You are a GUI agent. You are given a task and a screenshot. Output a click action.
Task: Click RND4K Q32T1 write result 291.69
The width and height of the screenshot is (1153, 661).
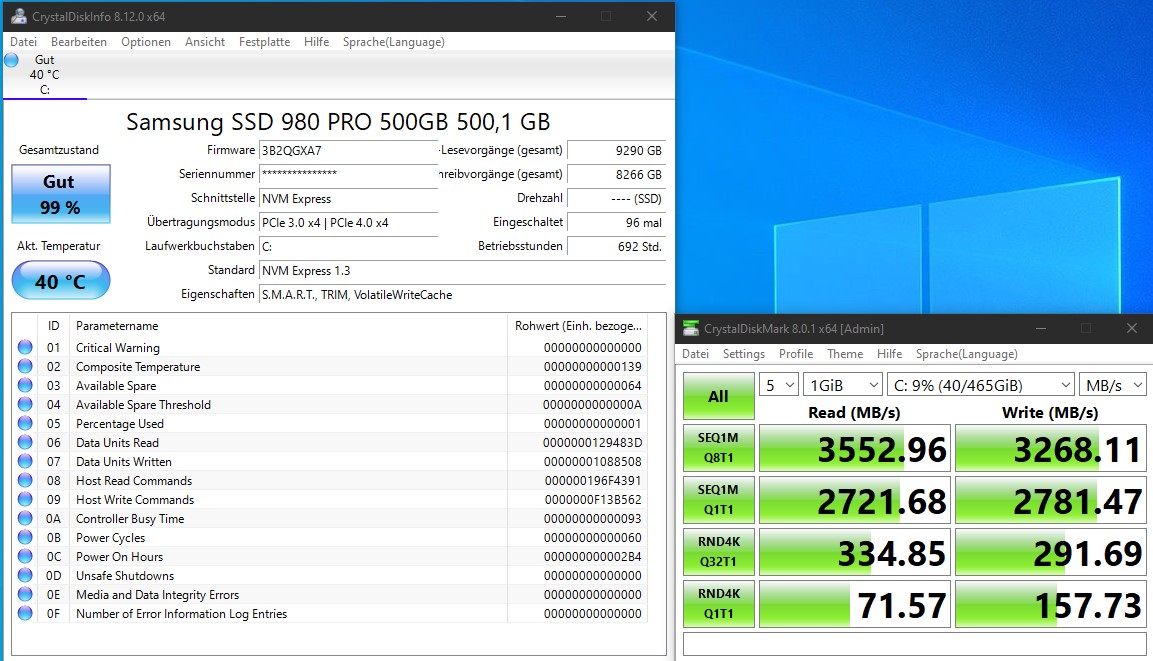1050,551
